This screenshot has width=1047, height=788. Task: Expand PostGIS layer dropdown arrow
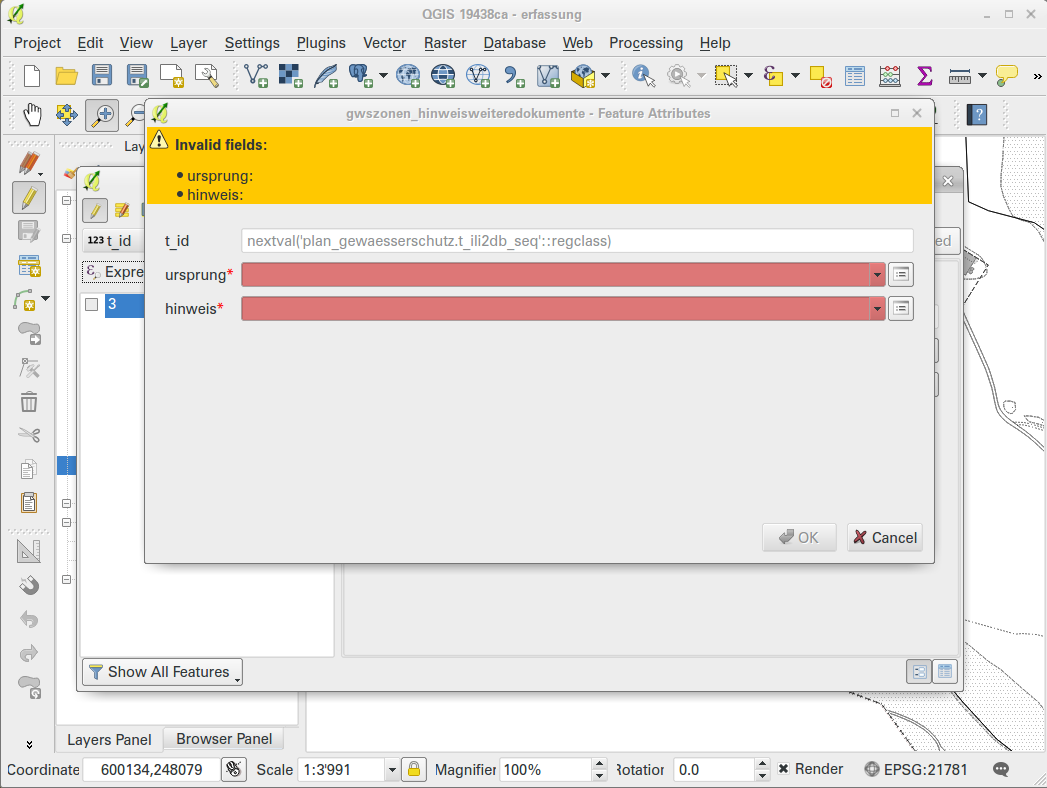click(383, 75)
